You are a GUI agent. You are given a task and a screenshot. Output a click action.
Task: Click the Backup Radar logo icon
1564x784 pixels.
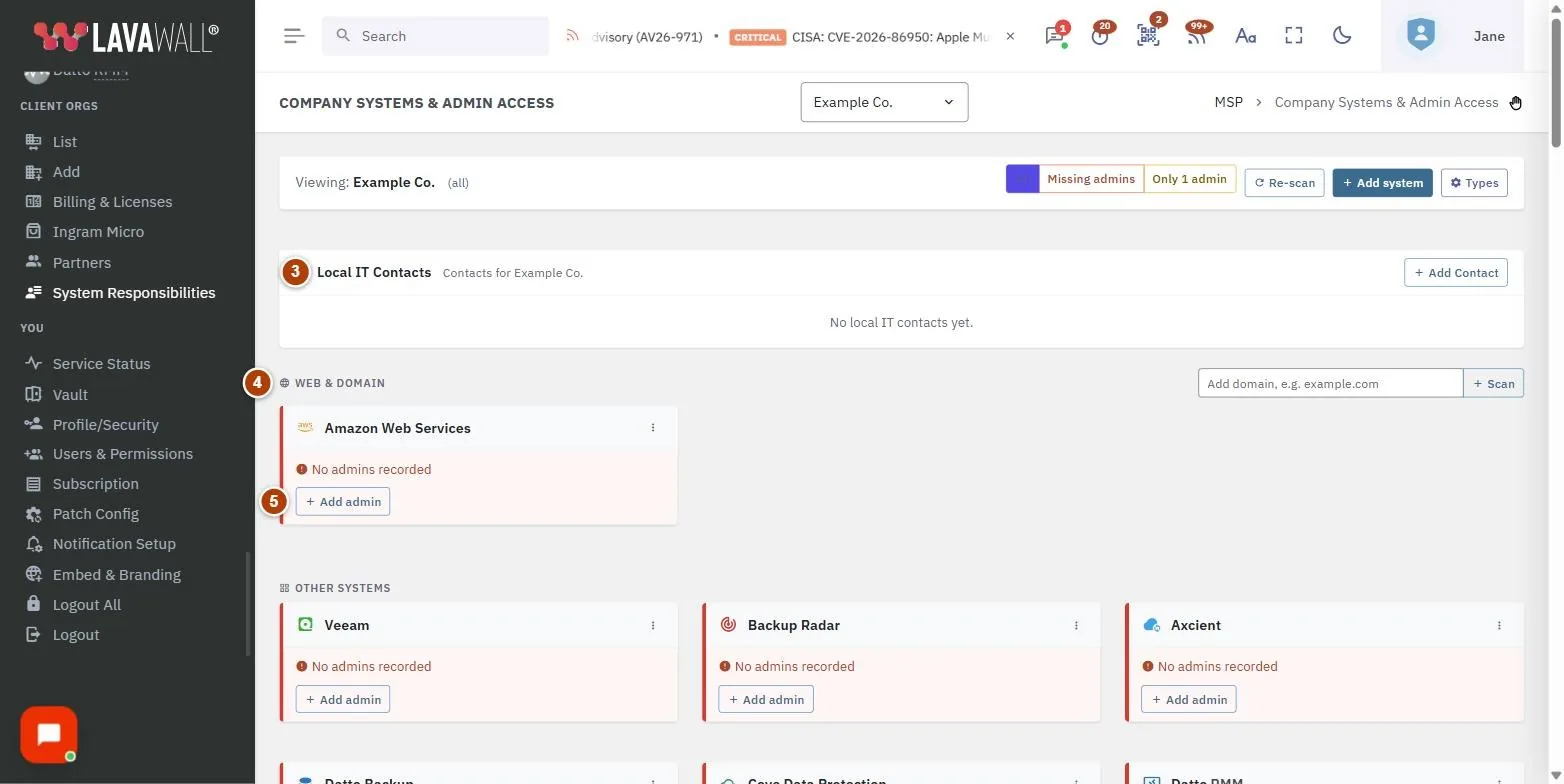729,625
